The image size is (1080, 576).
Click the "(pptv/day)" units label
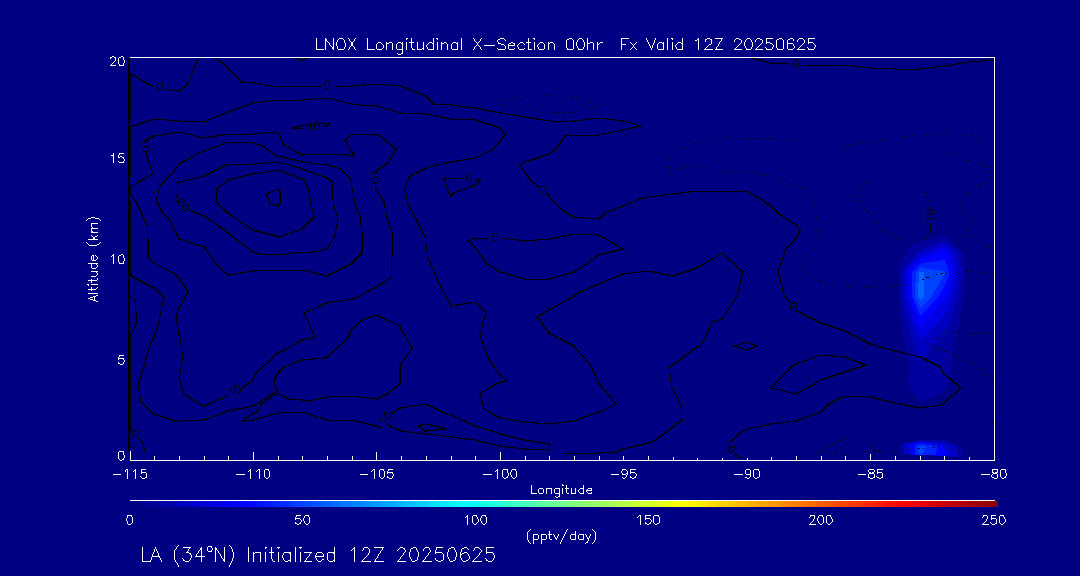tap(561, 535)
